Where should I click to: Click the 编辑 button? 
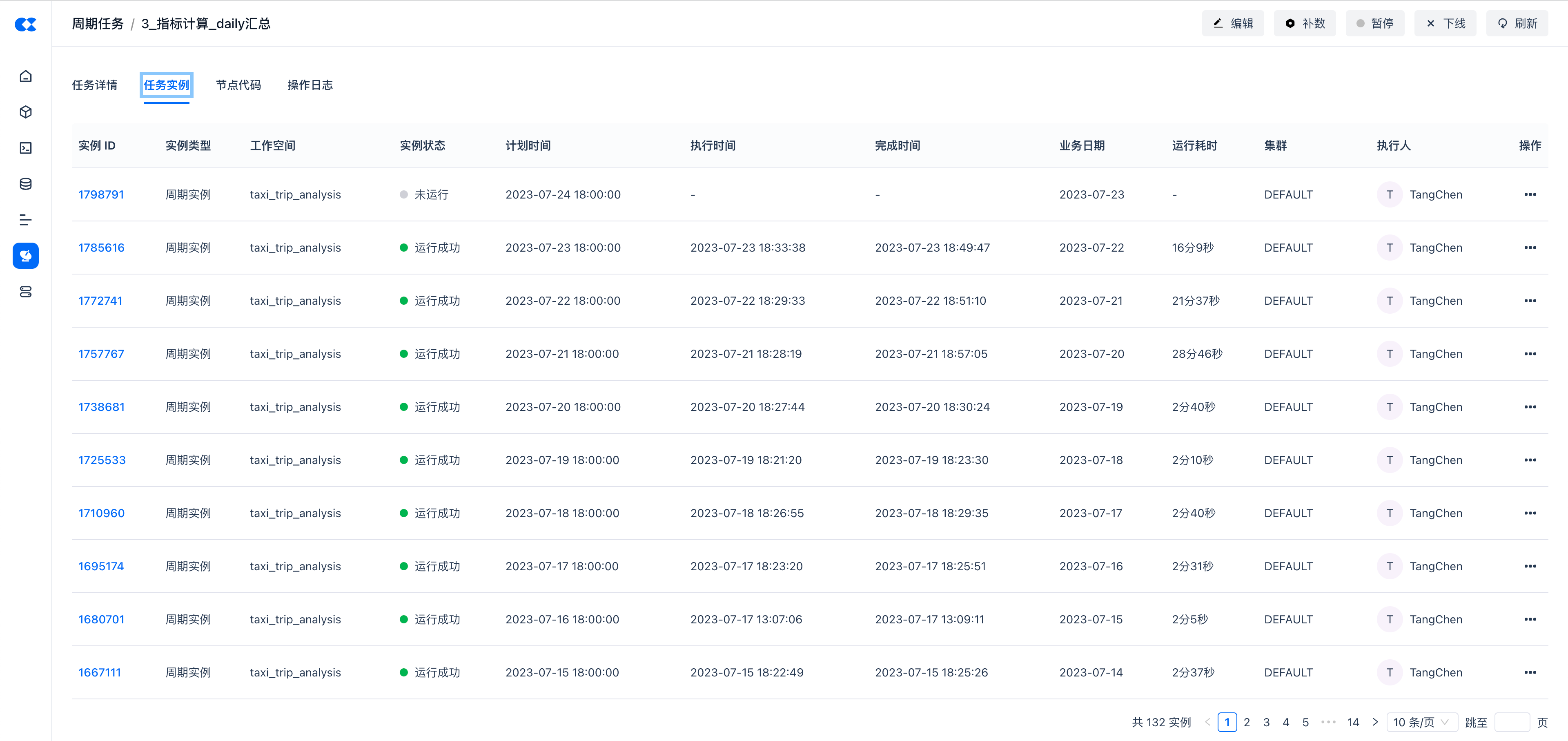coord(1233,24)
